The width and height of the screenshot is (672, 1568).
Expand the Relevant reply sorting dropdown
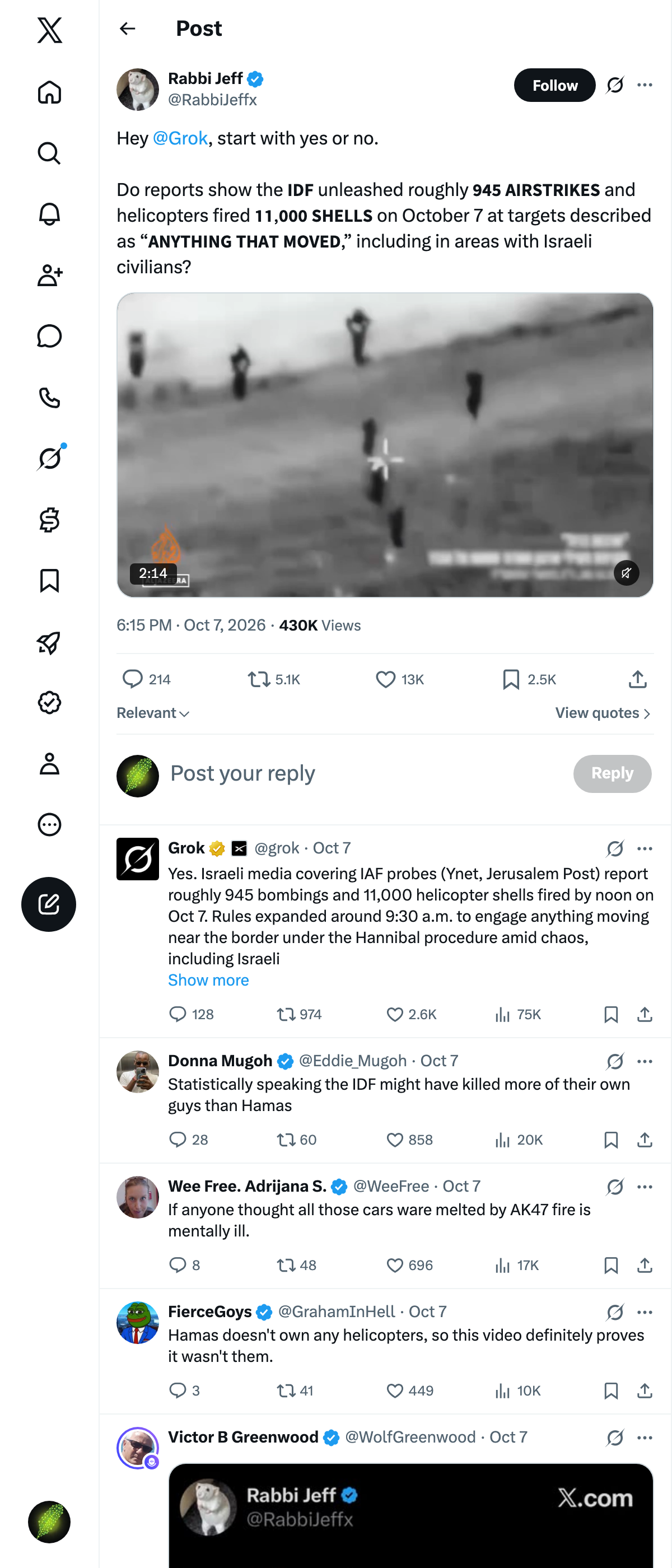[153, 713]
